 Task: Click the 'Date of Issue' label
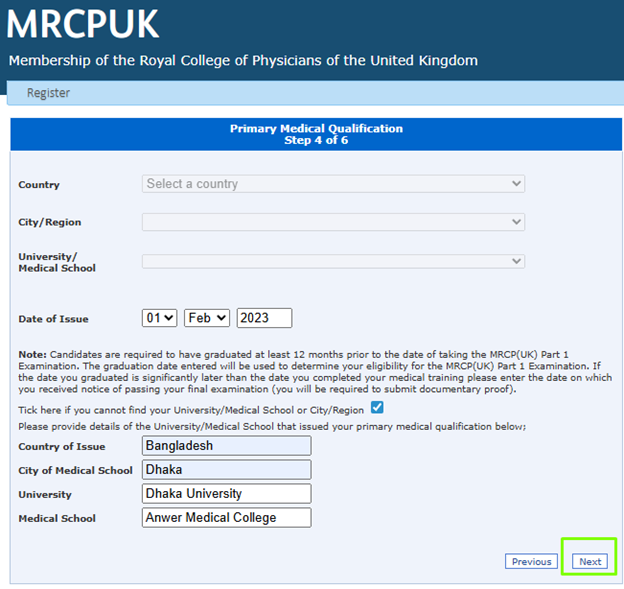pyautogui.click(x=53, y=319)
